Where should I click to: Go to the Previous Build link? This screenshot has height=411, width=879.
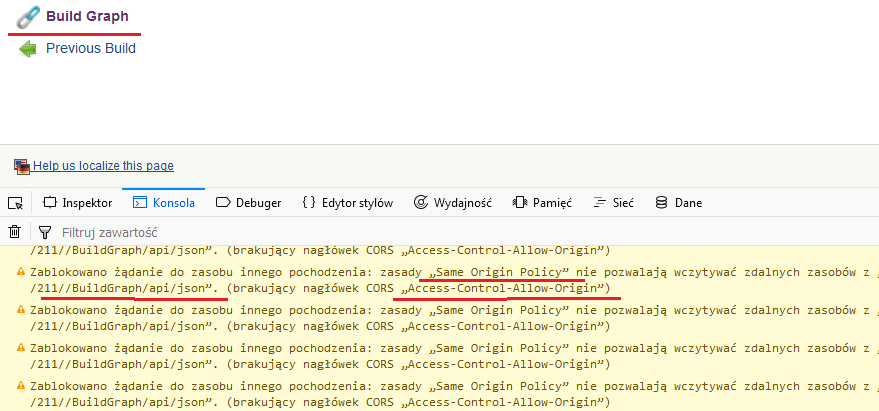91,48
